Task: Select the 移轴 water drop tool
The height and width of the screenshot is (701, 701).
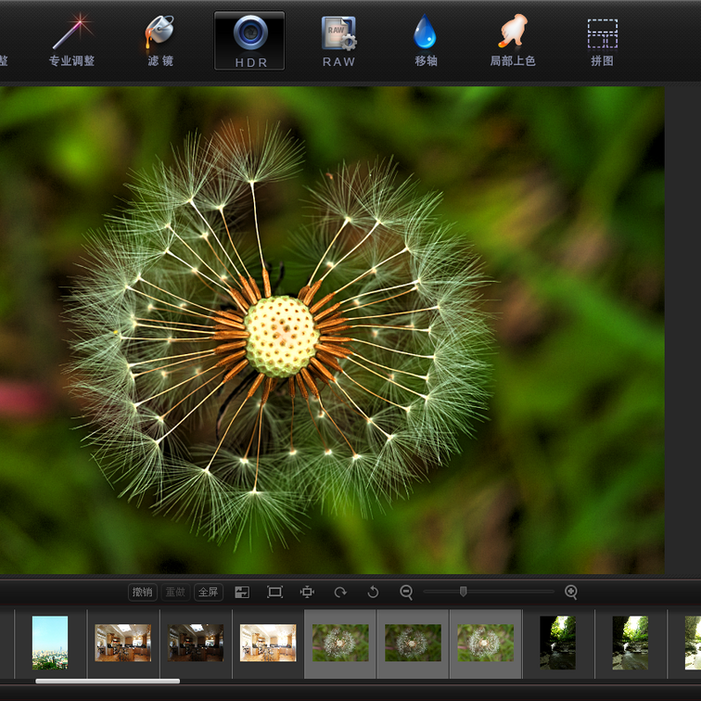Action: 425,40
